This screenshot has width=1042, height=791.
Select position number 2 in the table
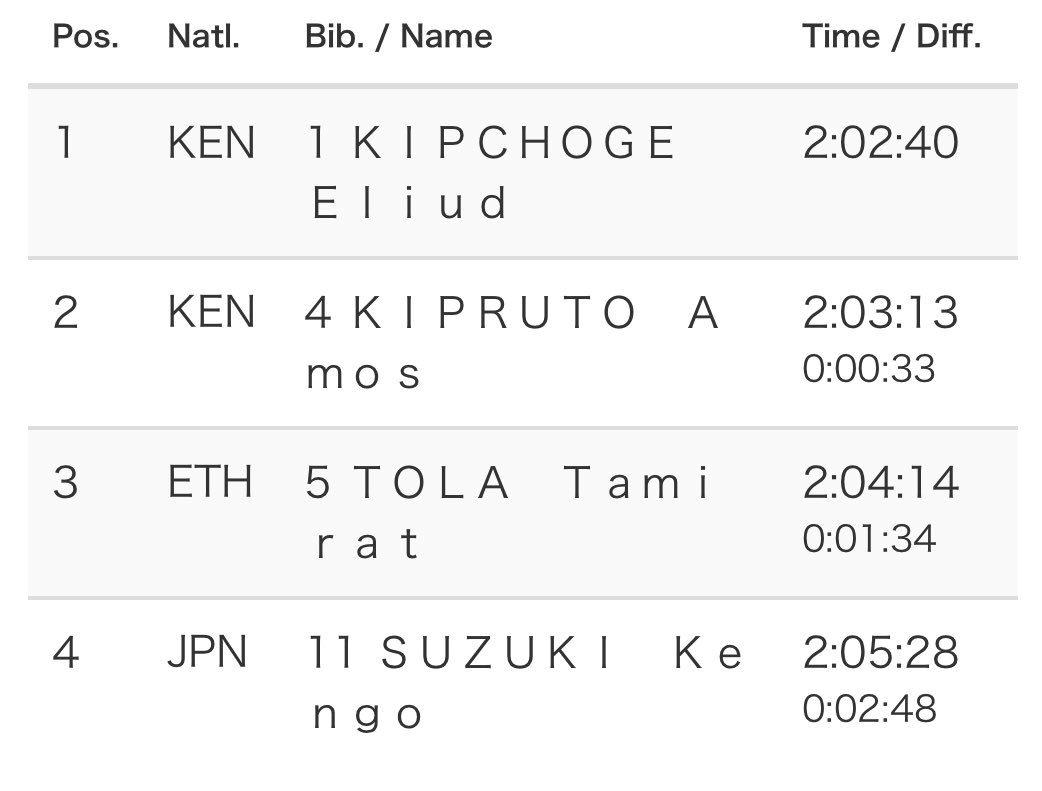click(65, 313)
